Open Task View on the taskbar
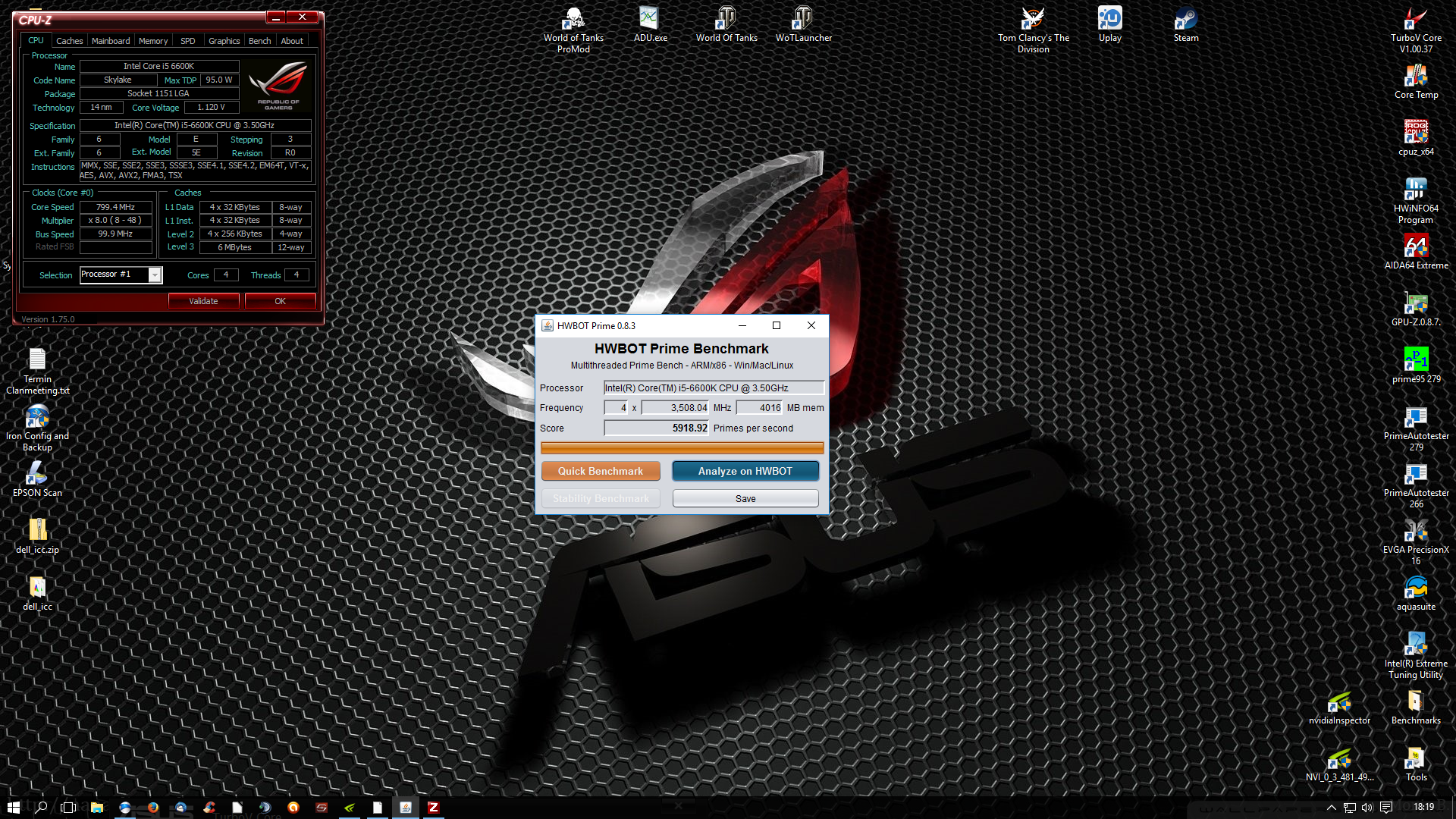This screenshot has height=819, width=1456. pyautogui.click(x=68, y=808)
